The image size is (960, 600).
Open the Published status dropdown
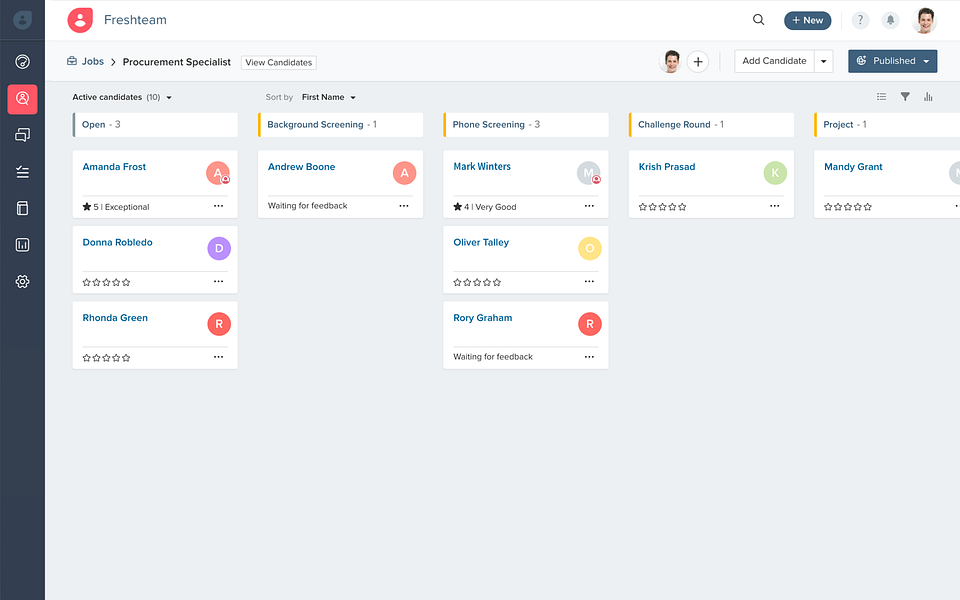click(x=892, y=61)
